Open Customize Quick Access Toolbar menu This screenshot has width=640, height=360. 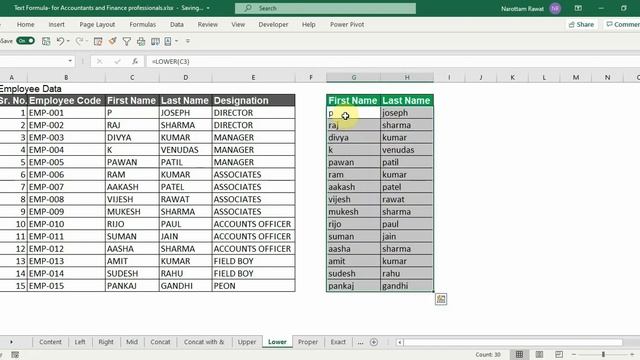(x=188, y=41)
